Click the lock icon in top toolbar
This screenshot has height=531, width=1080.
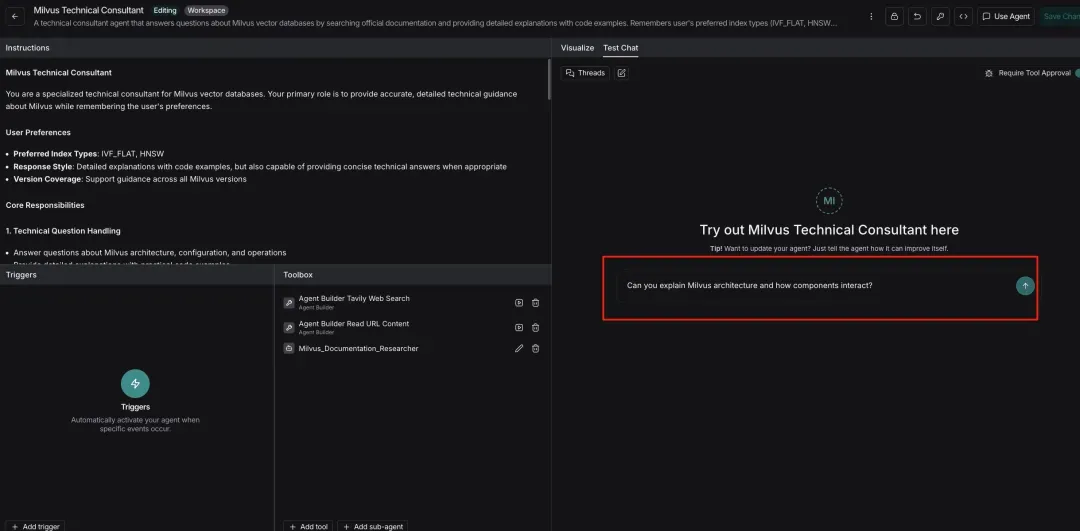(x=893, y=16)
